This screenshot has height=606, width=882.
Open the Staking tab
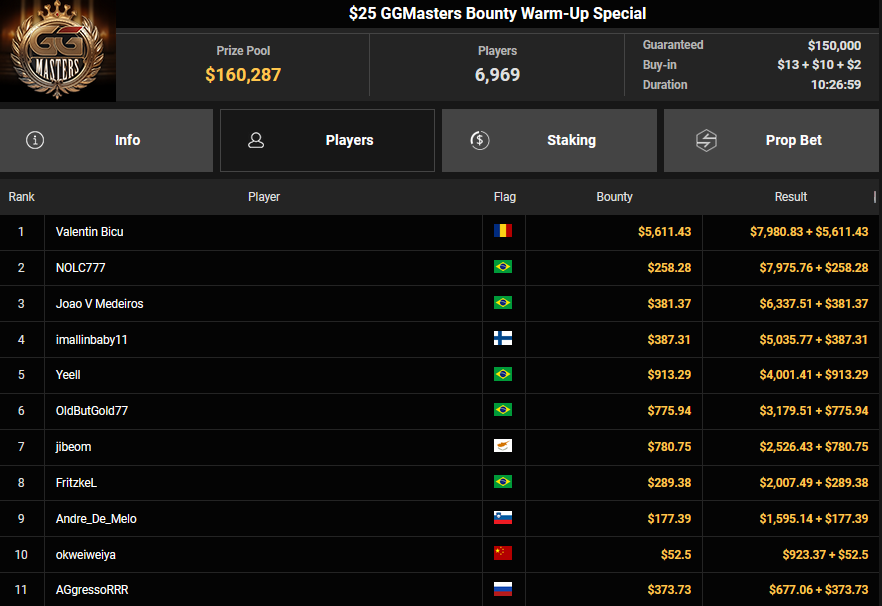549,141
